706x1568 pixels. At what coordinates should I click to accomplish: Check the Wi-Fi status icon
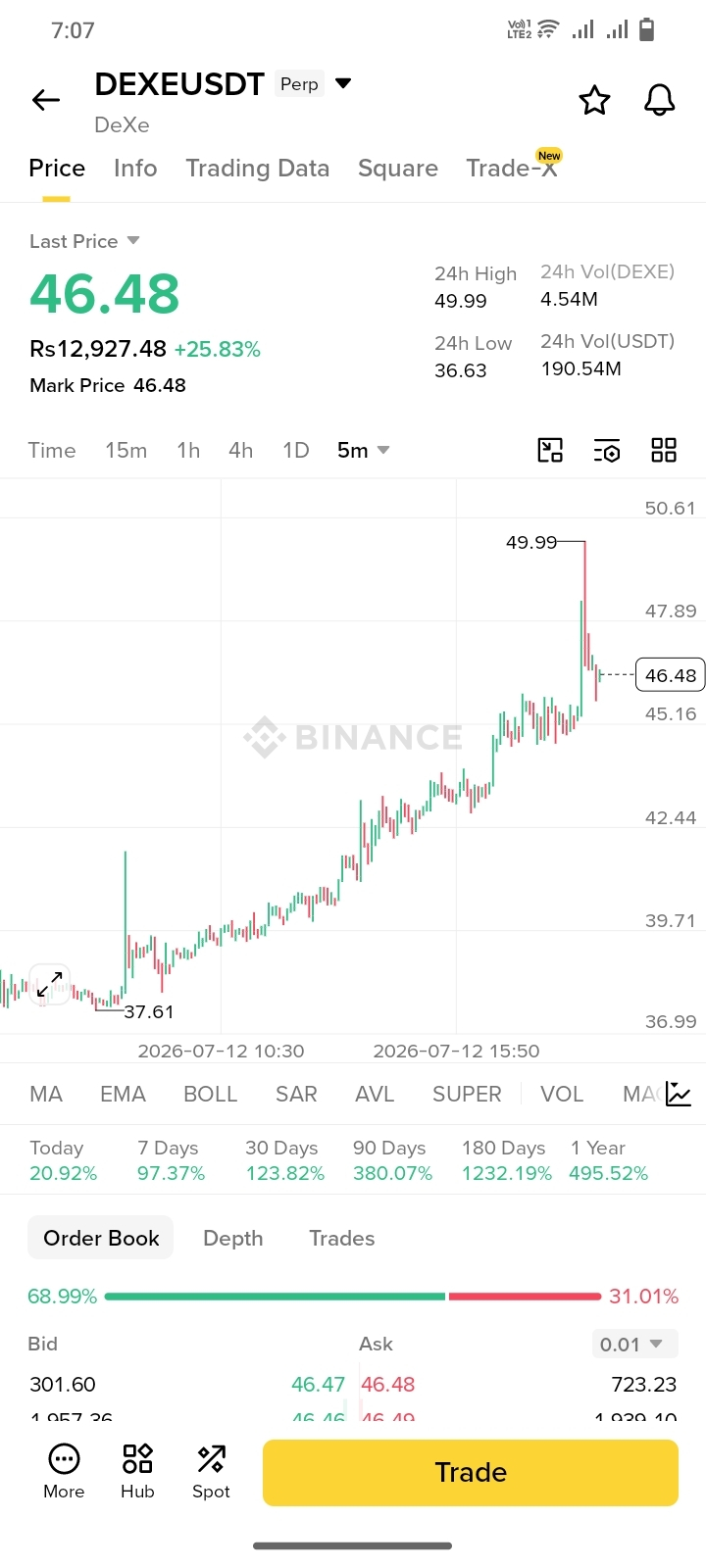[x=547, y=29]
